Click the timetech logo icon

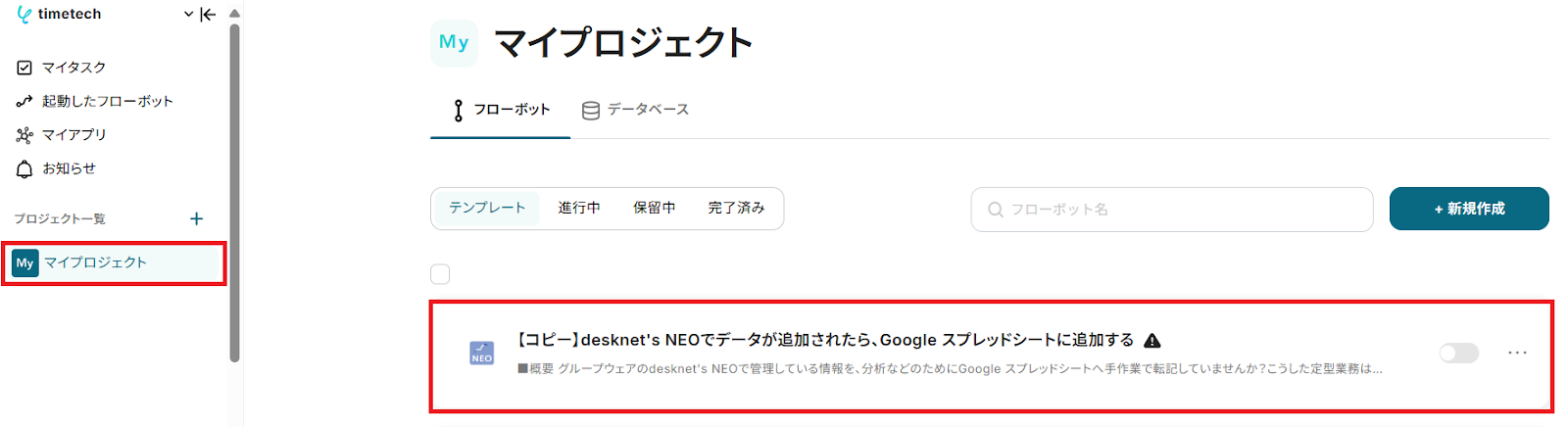click(x=24, y=15)
